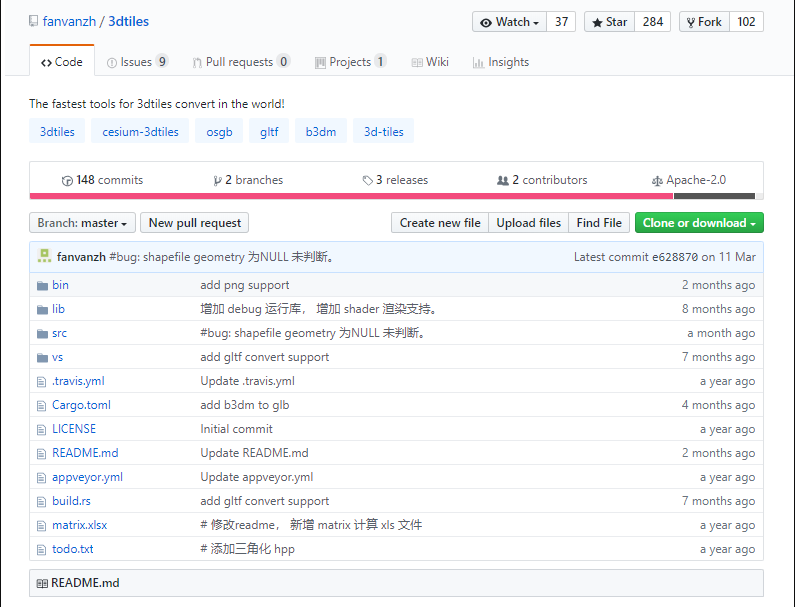The image size is (795, 607).
Task: Star the 3dtiles repository
Action: coord(609,22)
